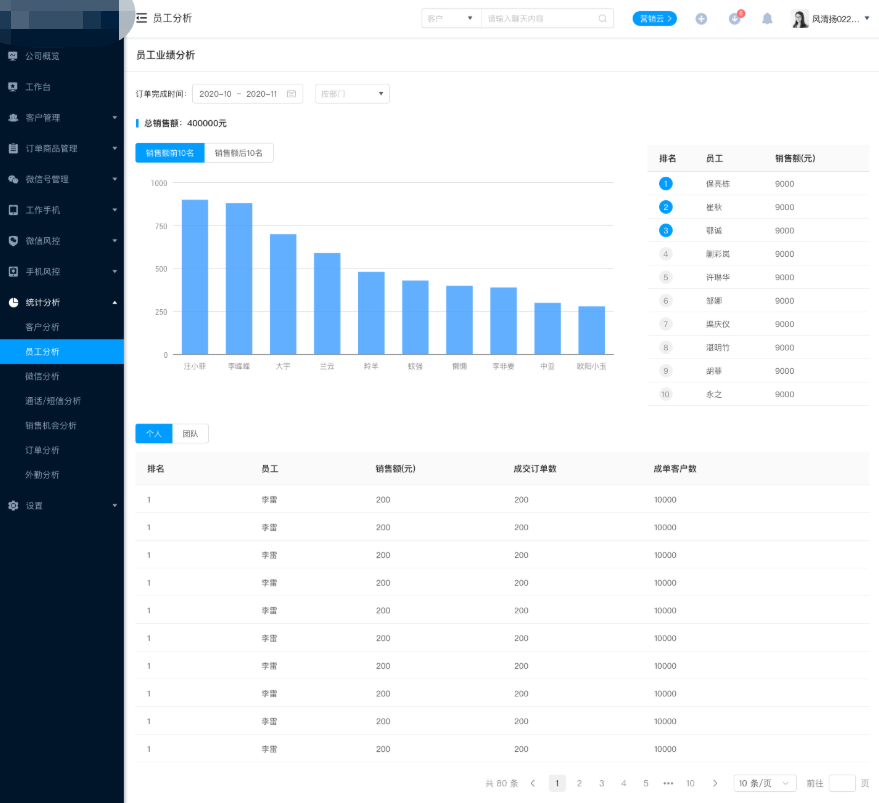Expand the 微信号管理 menu arrow
Image resolution: width=879 pixels, height=803 pixels.
[x=114, y=179]
